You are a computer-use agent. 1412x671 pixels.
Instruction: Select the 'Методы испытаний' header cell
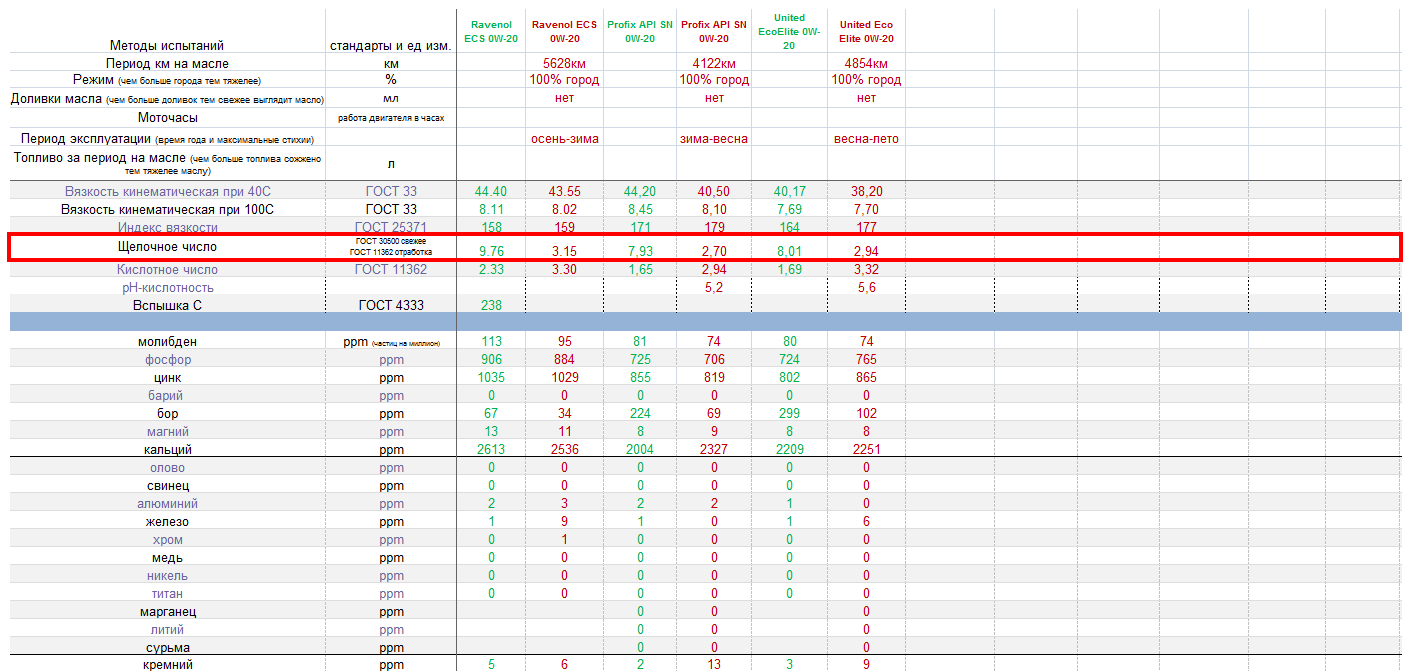167,46
